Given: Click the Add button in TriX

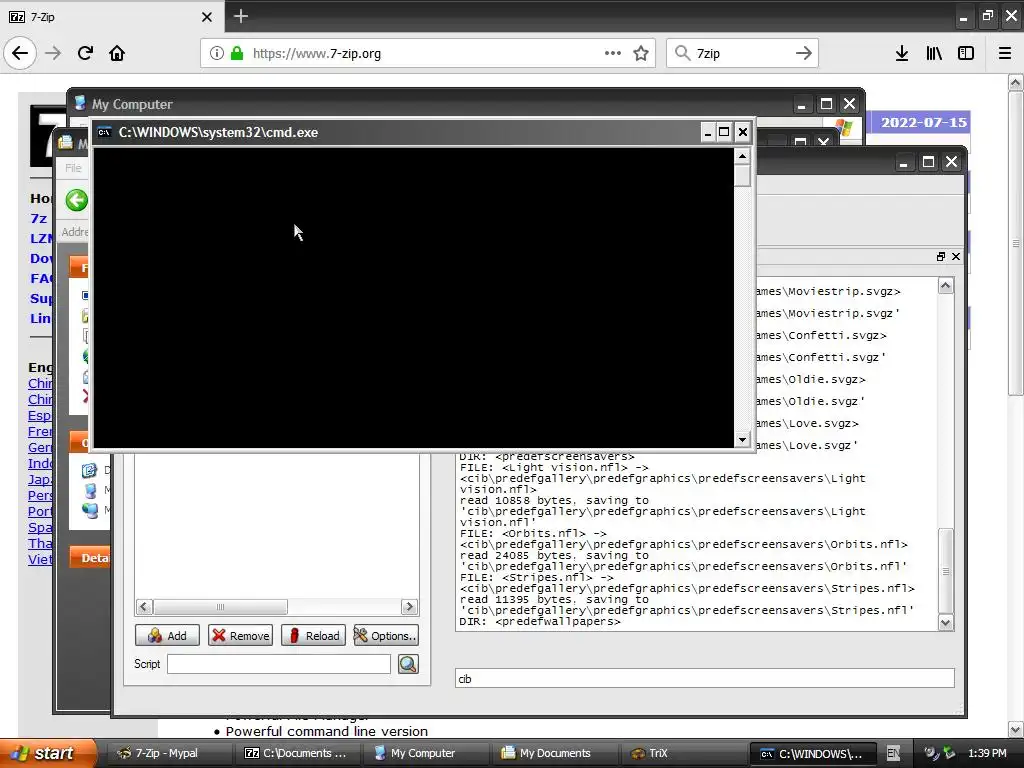Looking at the screenshot, I should (167, 635).
